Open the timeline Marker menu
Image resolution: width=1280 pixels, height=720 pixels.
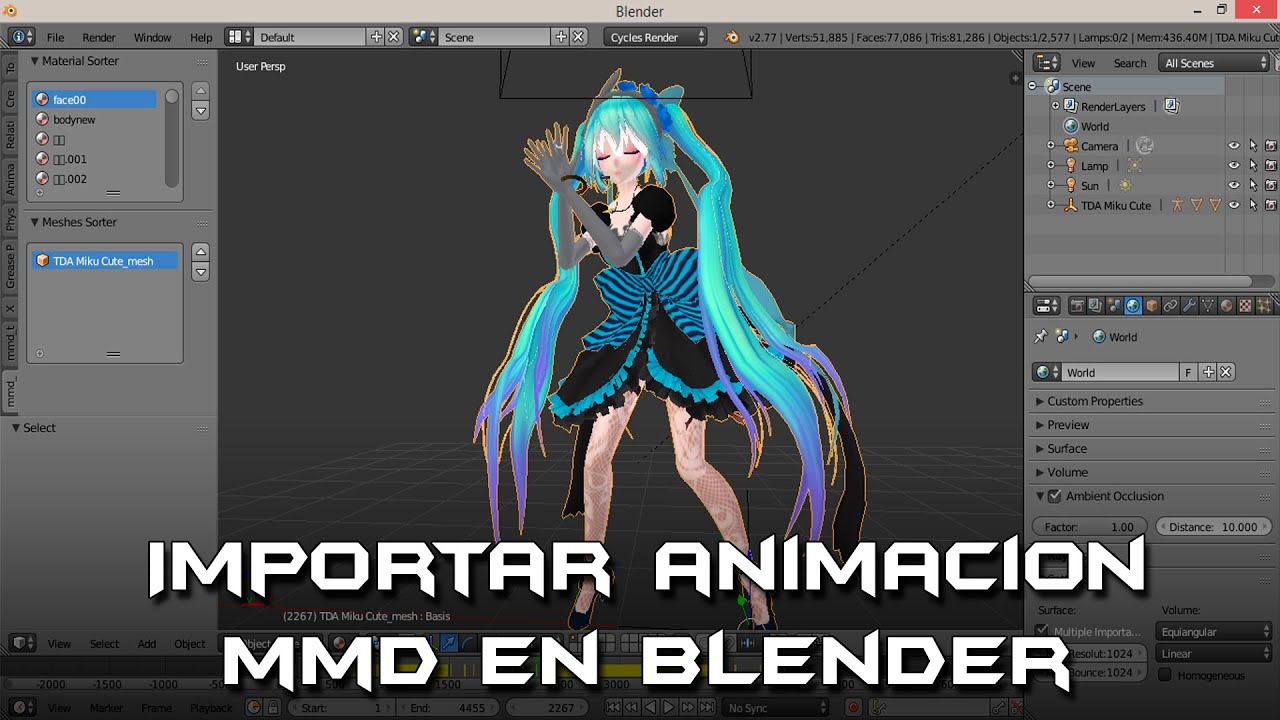tap(106, 708)
